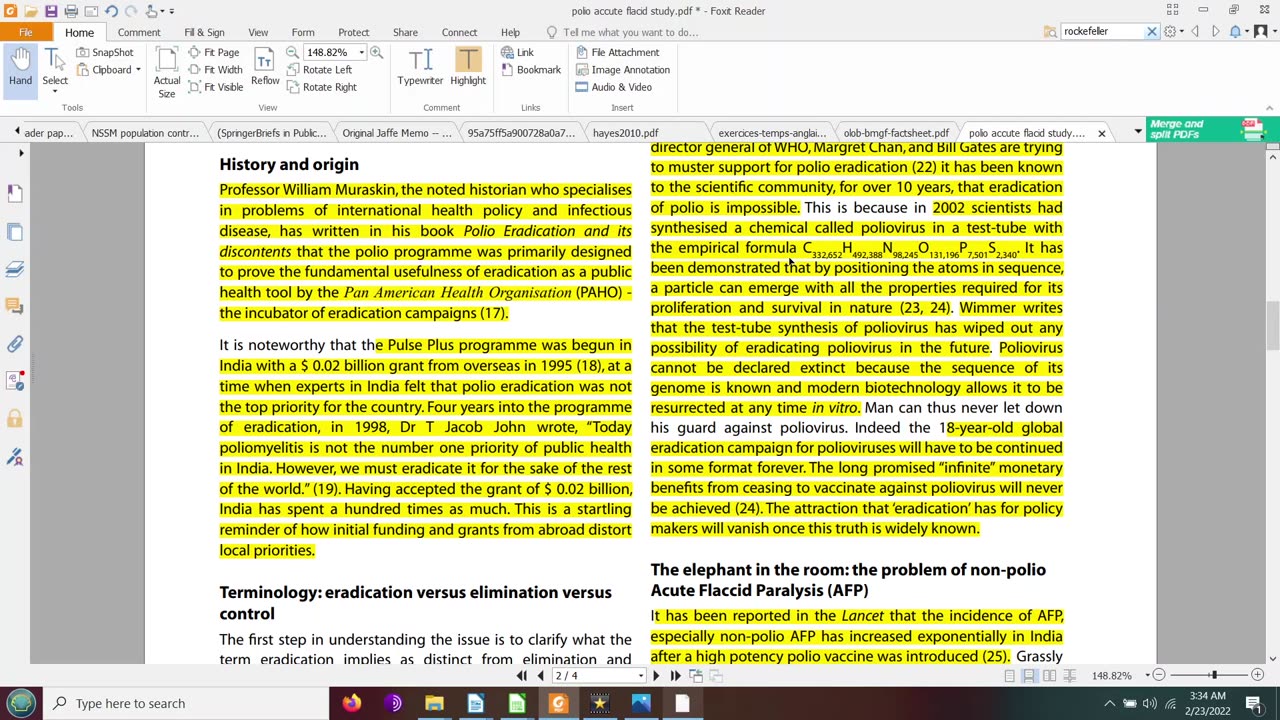Undo the last action

point(111,11)
